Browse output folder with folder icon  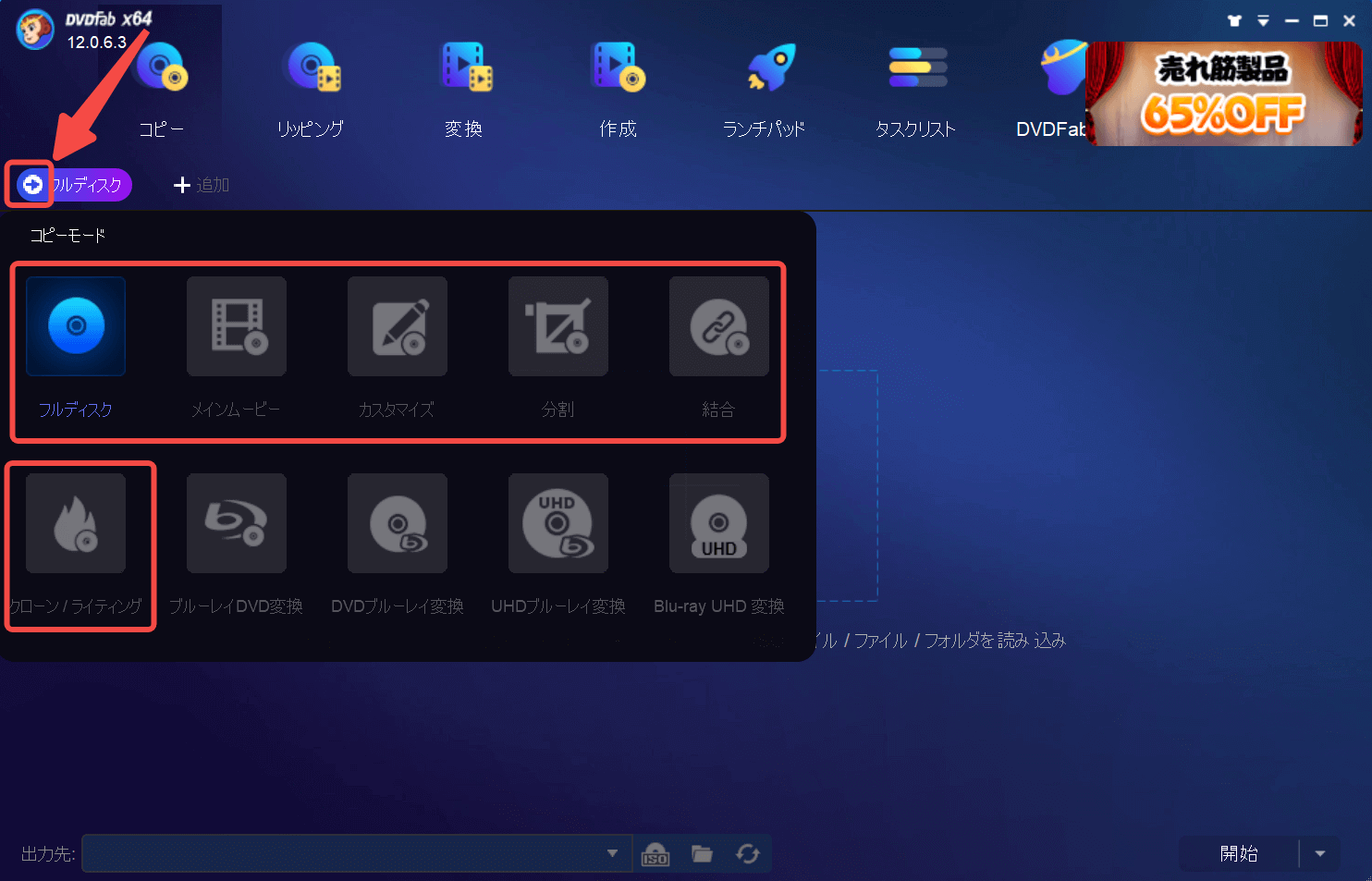click(x=703, y=854)
